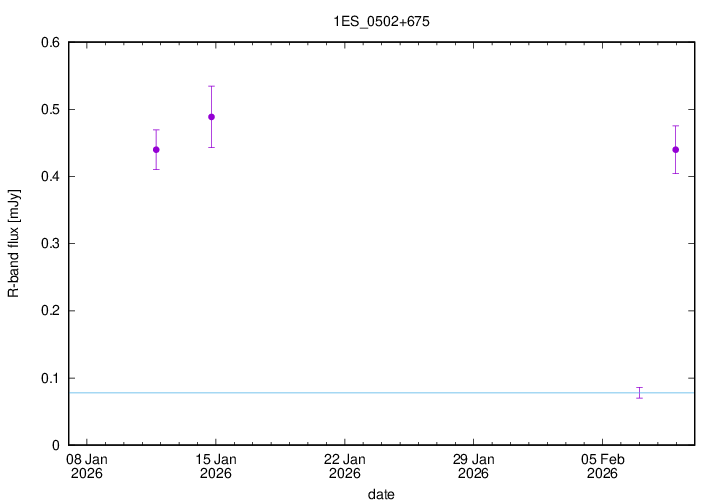Click the 0.4 y-axis tick label
Viewport: 720px width, 504px height.
coord(50,177)
